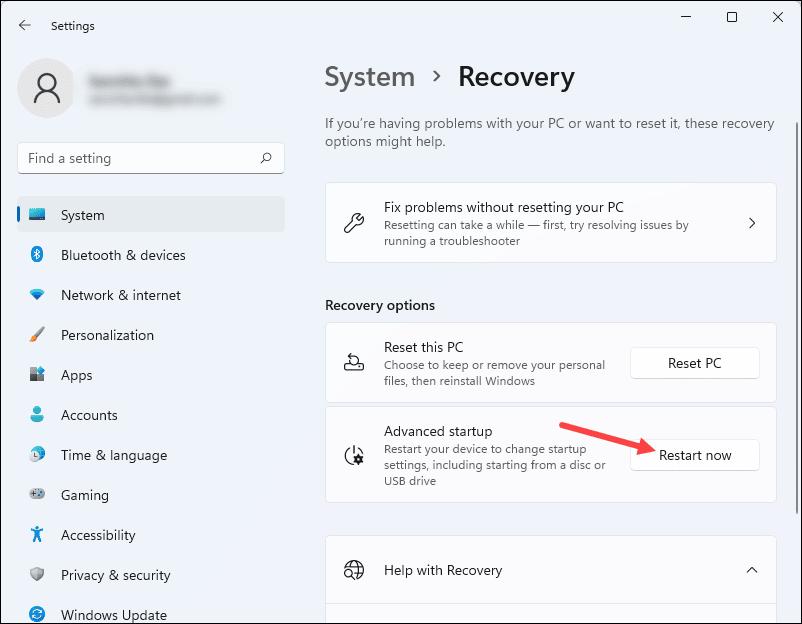Click the Network wifi icon in sidebar
This screenshot has height=624, width=802.
(37, 295)
